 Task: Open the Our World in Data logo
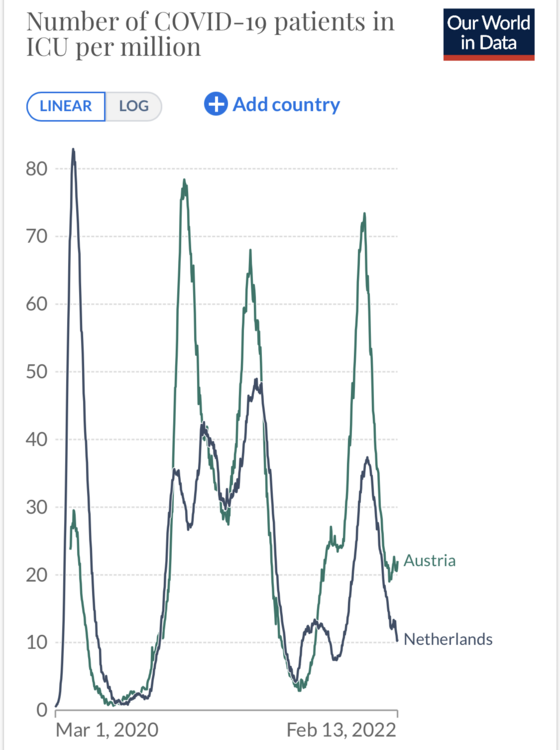489,34
